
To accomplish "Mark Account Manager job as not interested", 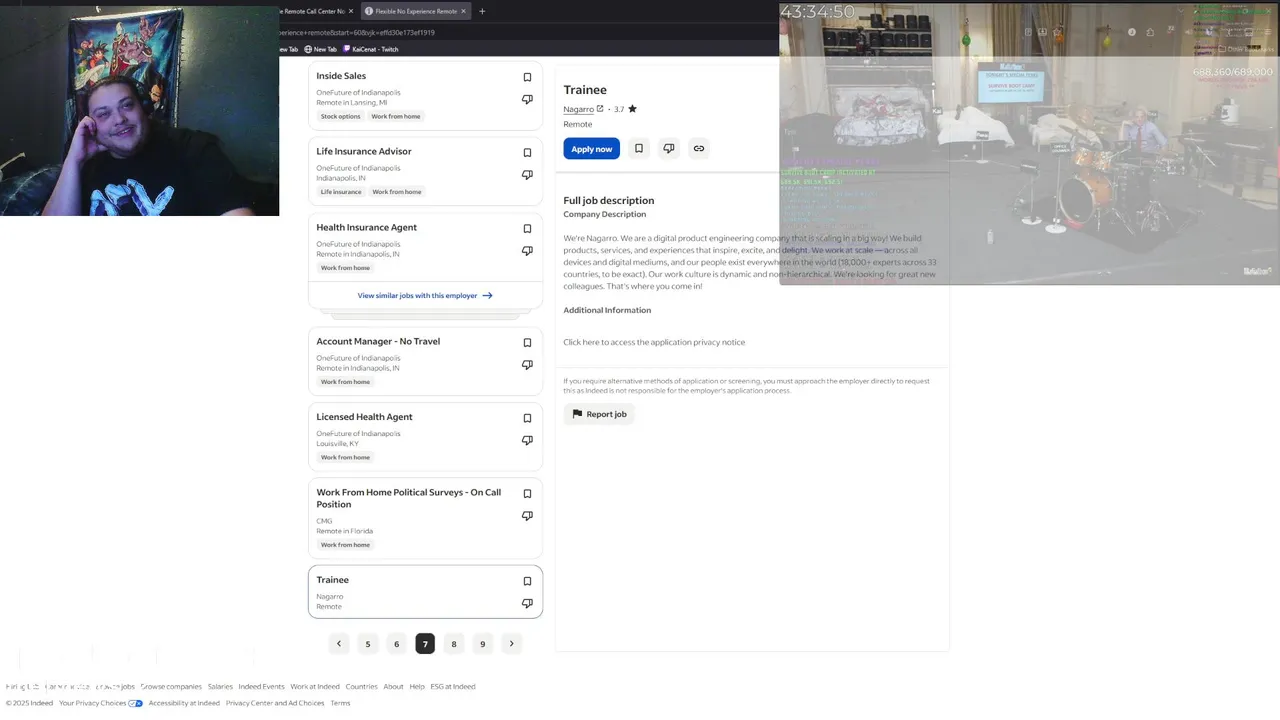I will 527,365.
